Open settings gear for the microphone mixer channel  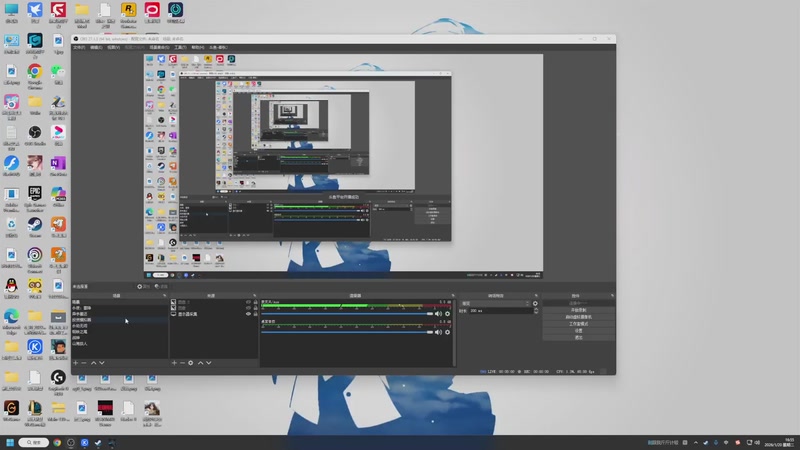tap(447, 314)
